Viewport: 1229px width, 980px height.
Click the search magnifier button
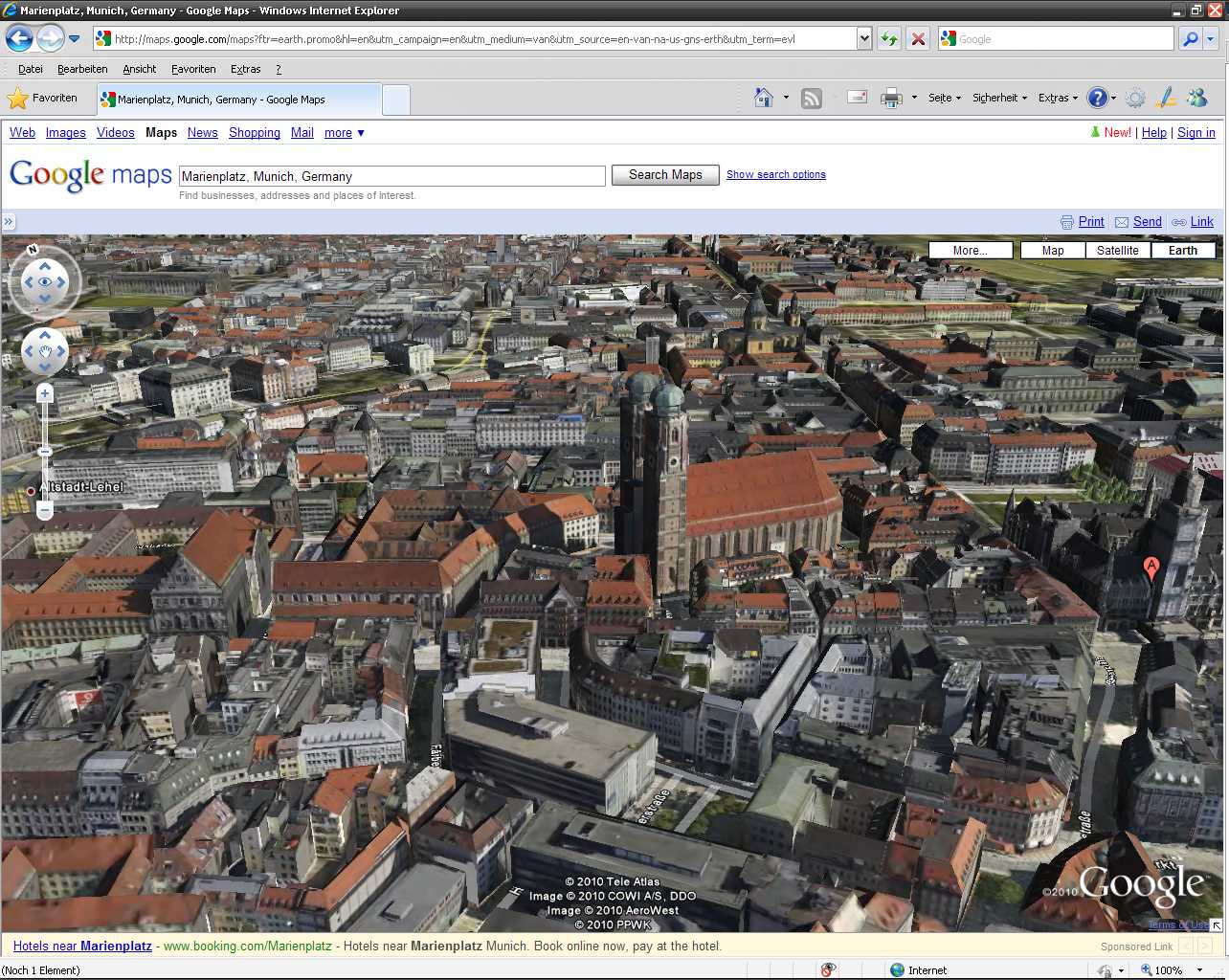click(x=1190, y=38)
